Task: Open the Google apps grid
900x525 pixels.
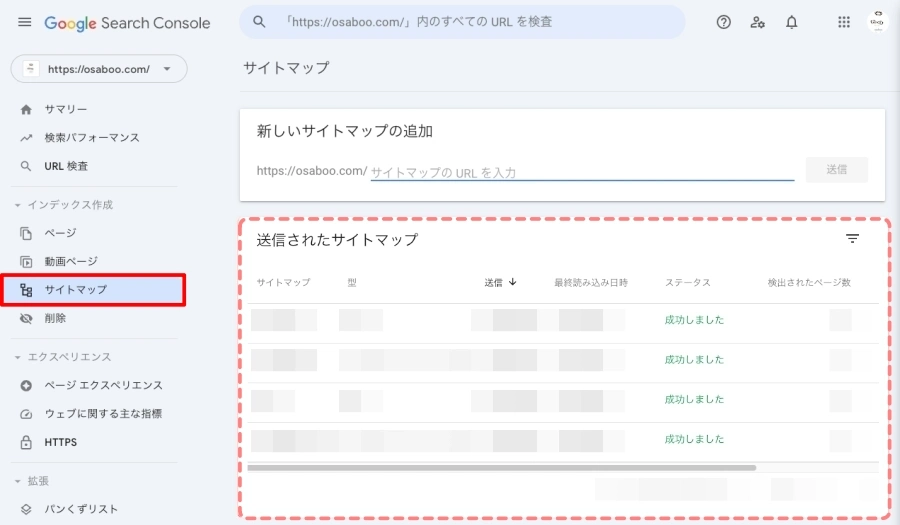Action: (x=844, y=22)
